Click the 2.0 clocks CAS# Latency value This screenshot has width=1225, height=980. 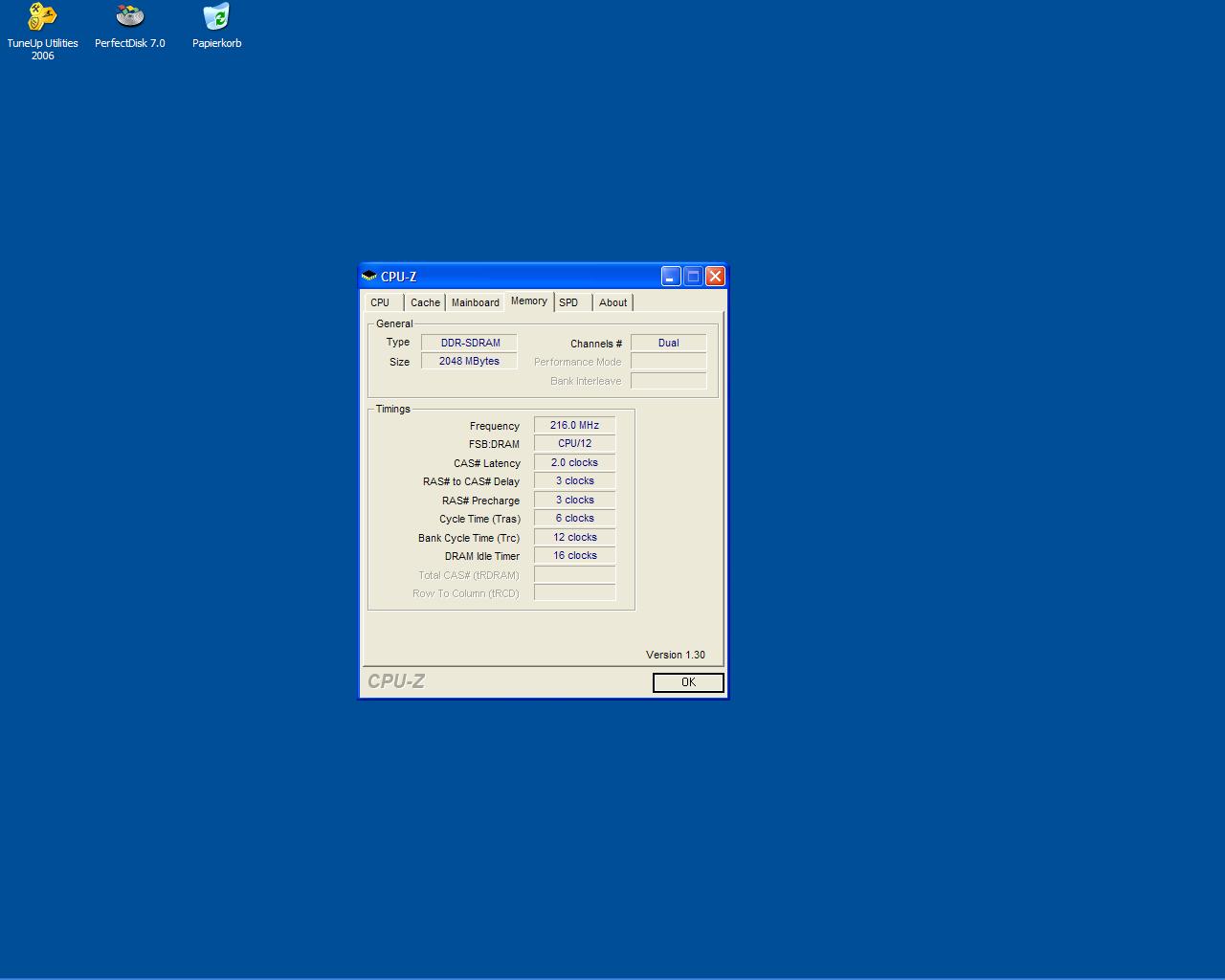click(574, 462)
